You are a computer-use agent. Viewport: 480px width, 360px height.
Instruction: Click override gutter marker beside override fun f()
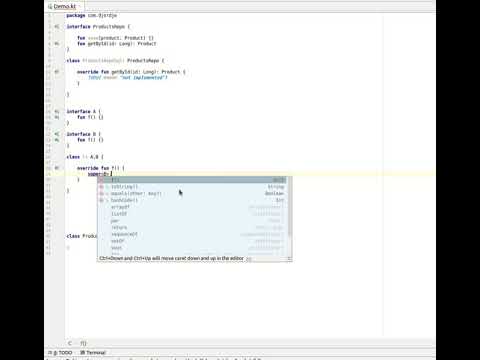57,168
